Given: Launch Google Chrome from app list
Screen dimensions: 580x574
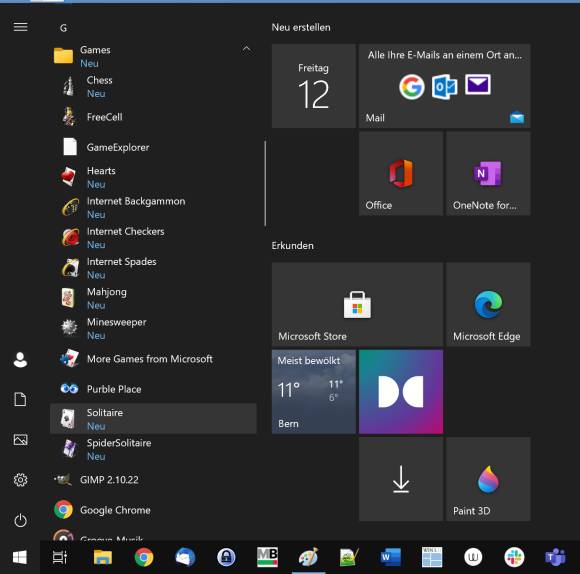Looking at the screenshot, I should (153, 510).
